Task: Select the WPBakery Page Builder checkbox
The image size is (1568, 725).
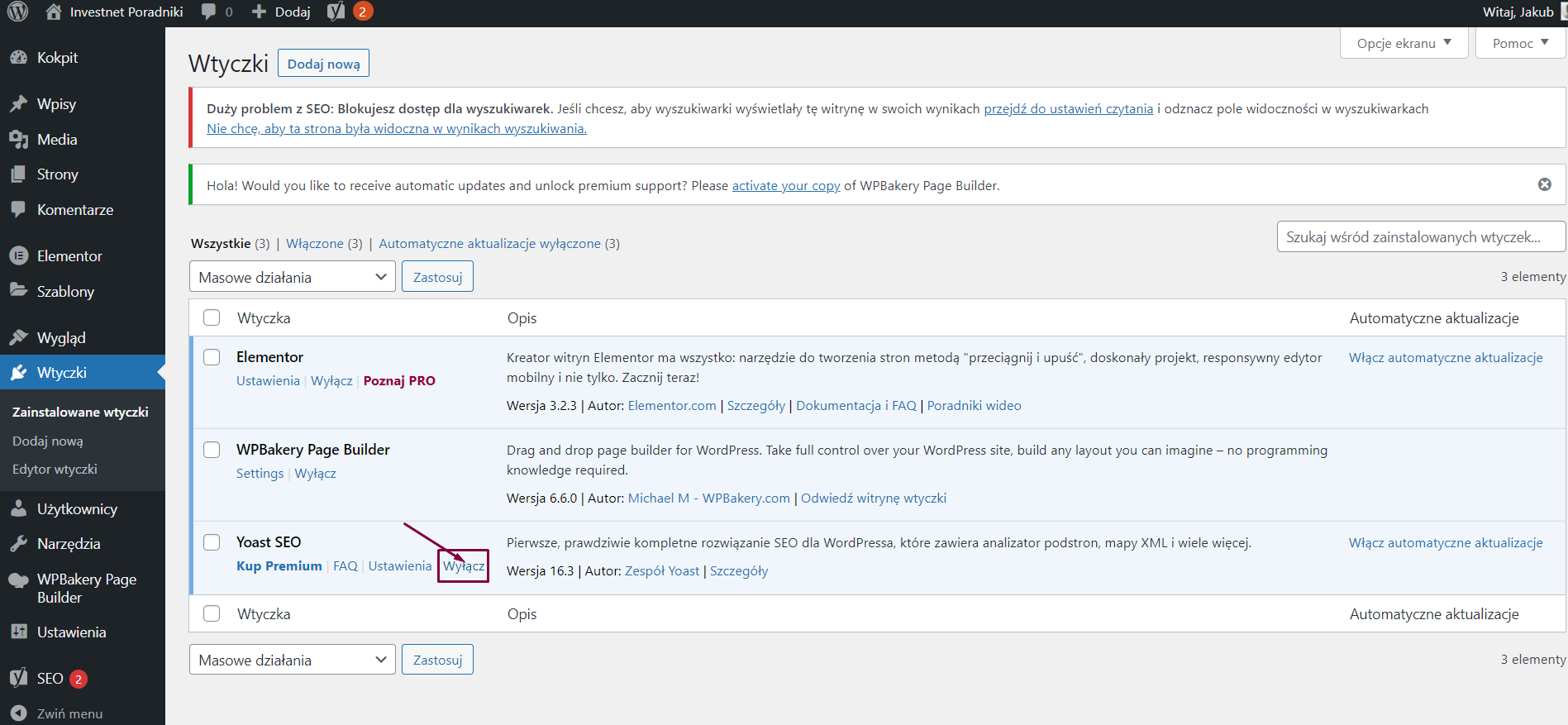Action: [x=212, y=450]
